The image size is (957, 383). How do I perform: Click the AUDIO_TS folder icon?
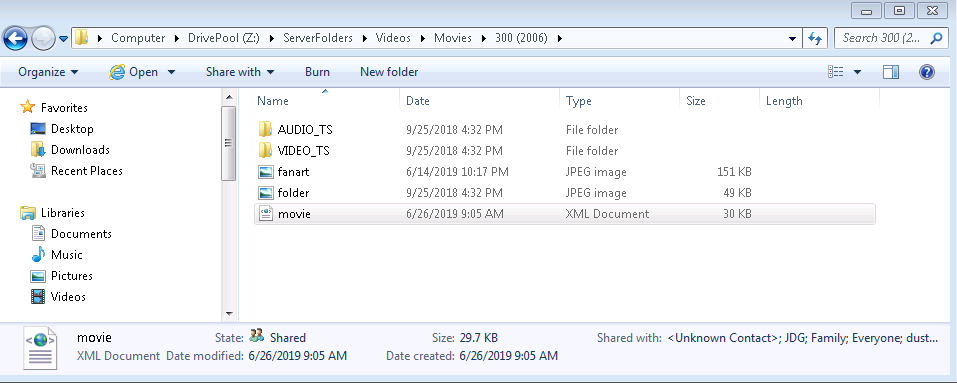pos(265,129)
